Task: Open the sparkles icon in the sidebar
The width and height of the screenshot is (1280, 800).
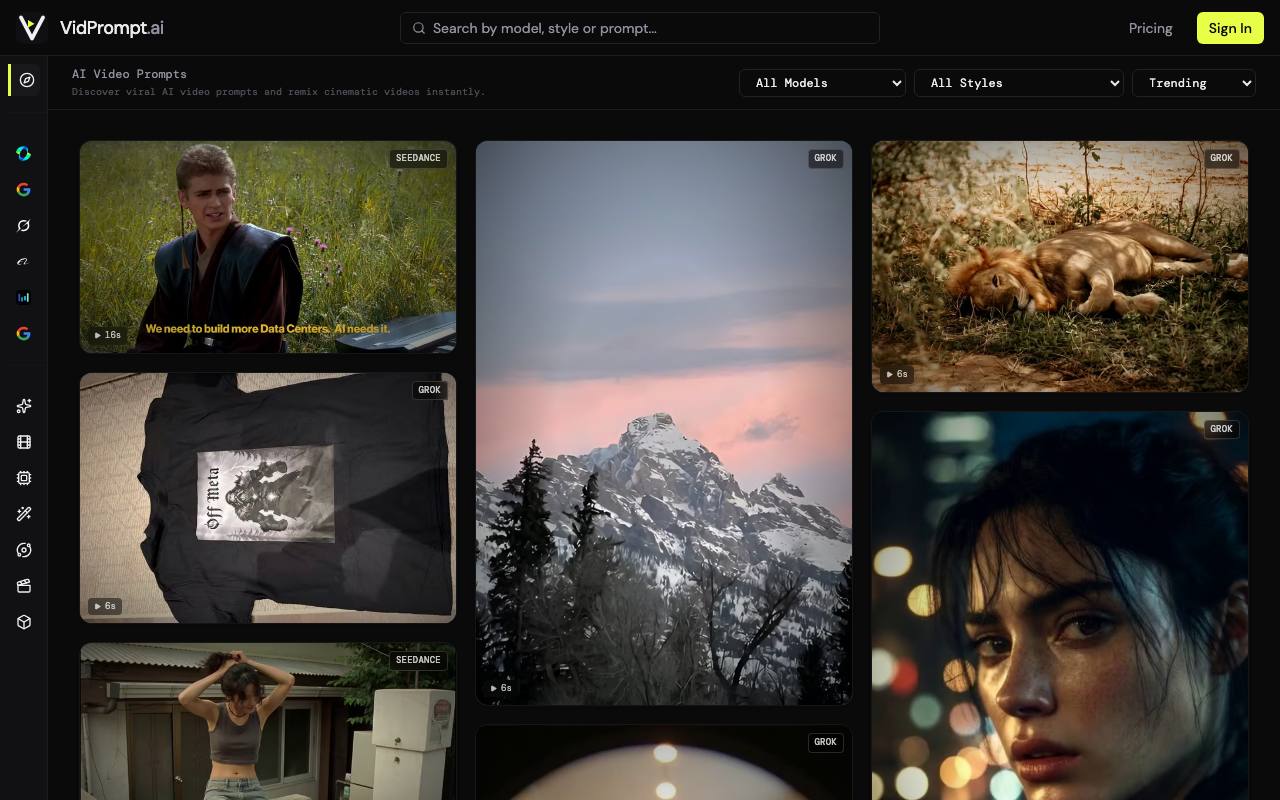Action: pyautogui.click(x=24, y=405)
